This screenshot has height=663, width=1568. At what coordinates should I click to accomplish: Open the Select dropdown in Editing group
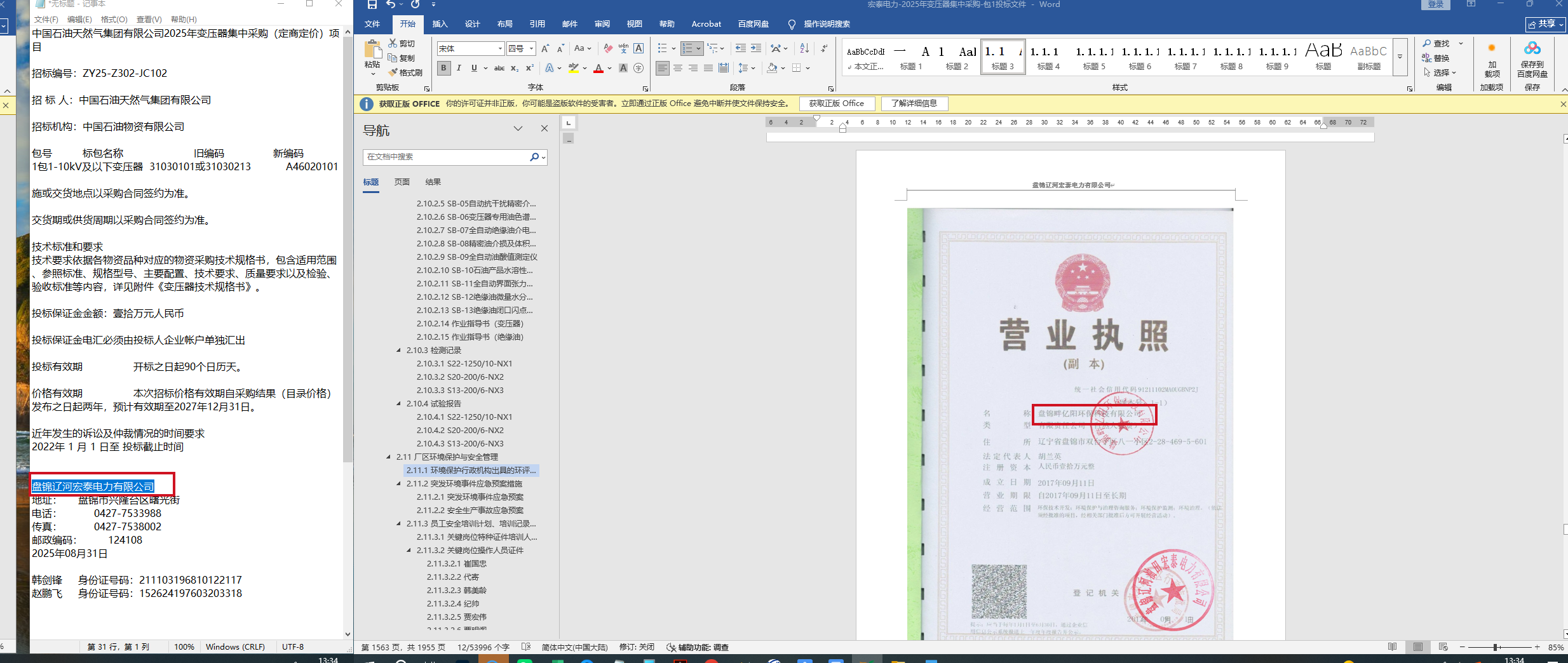pos(1440,72)
